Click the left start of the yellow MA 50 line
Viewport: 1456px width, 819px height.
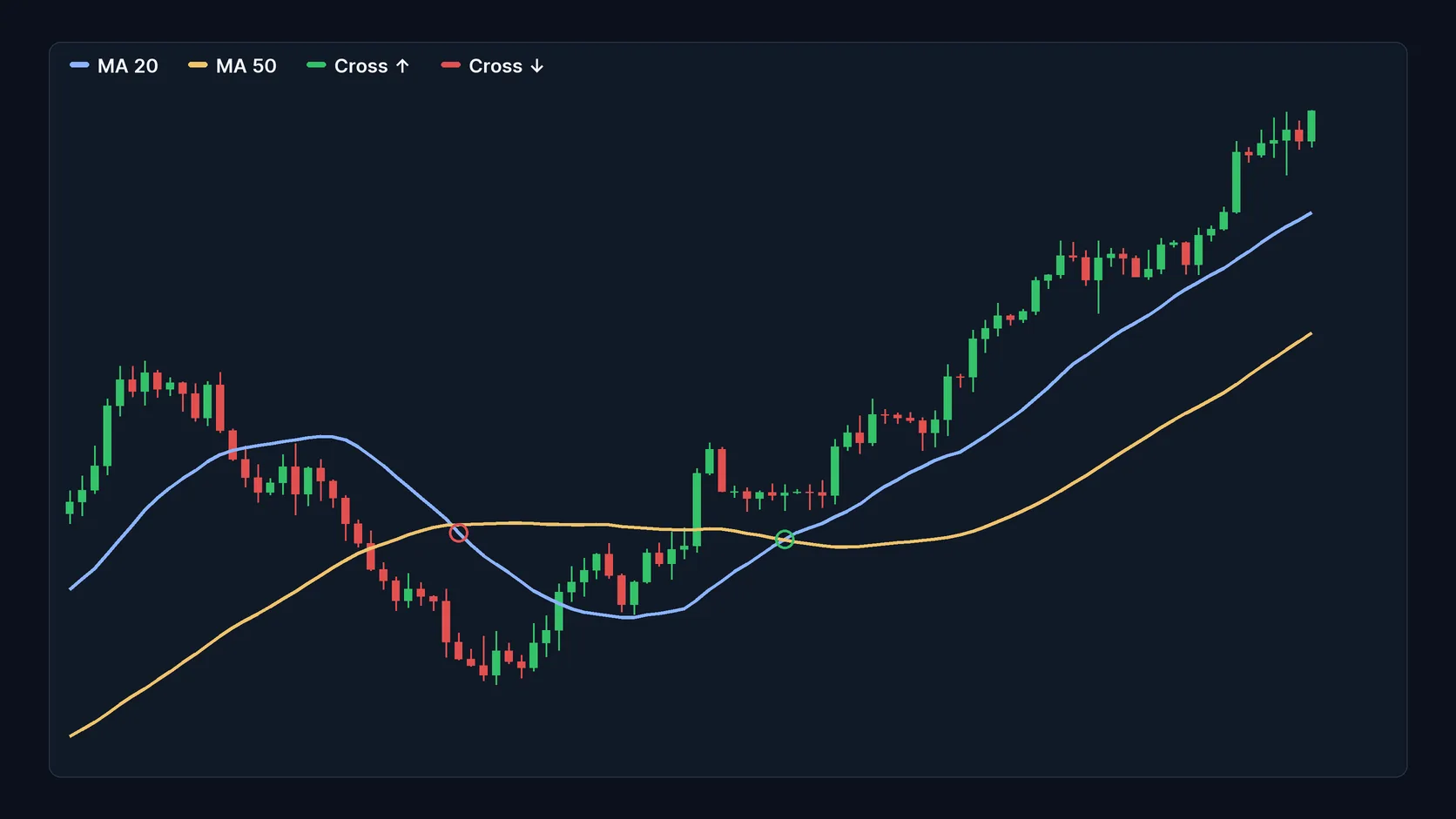(71, 736)
